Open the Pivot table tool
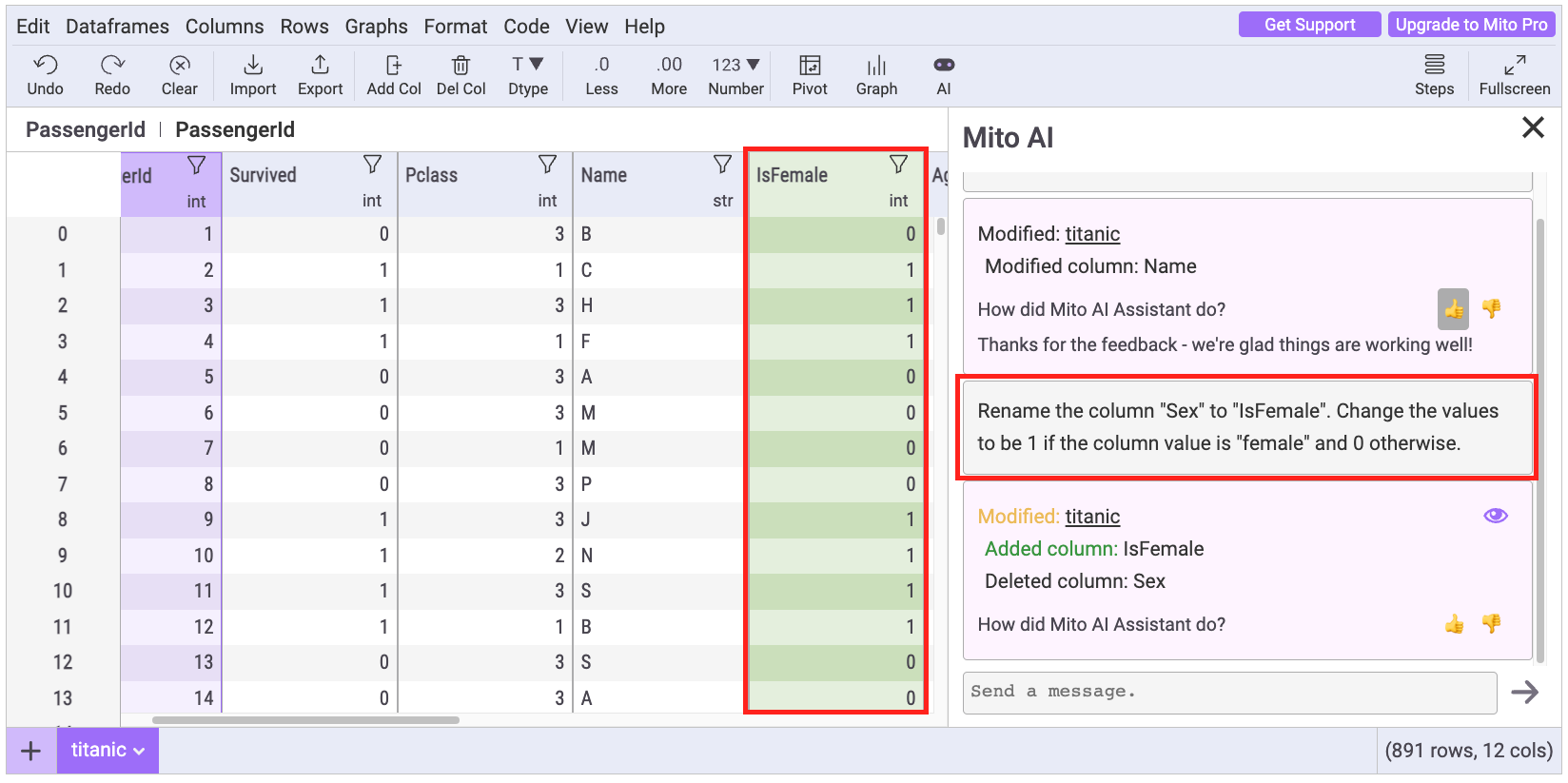The image size is (1568, 783). [810, 66]
